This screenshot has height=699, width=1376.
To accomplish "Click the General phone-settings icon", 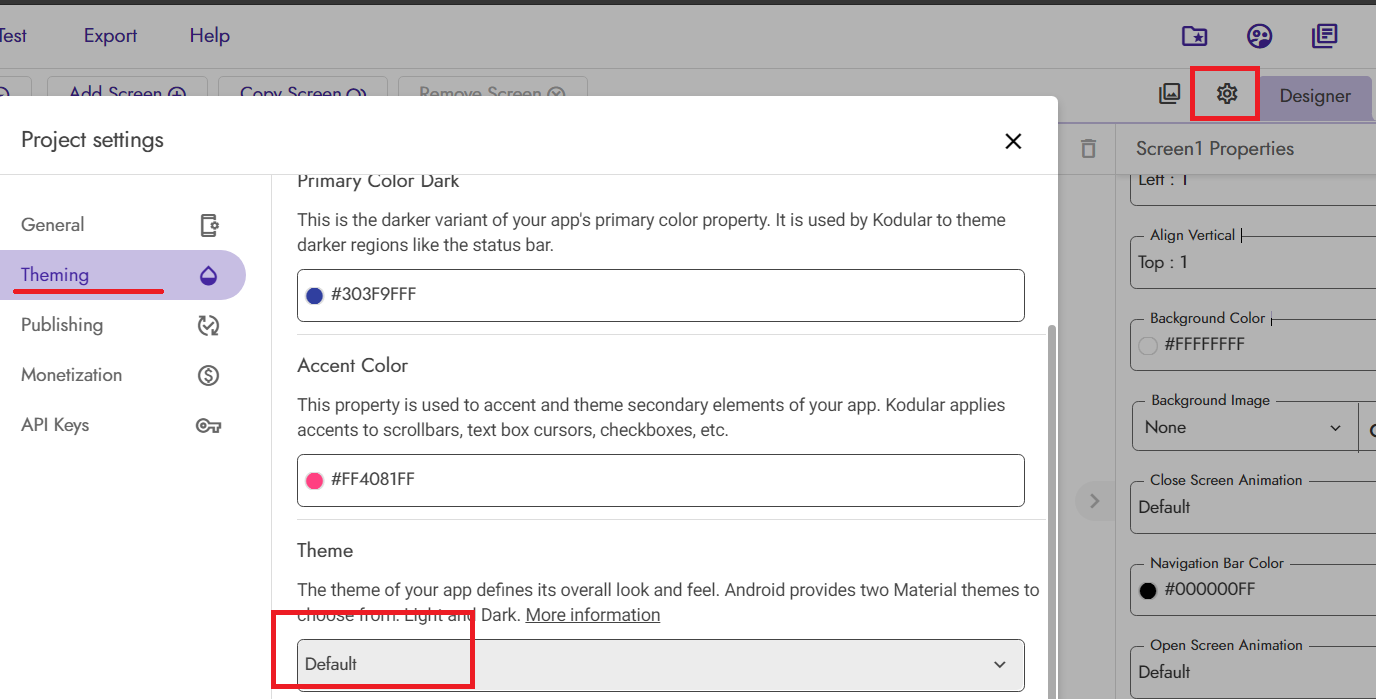I will (x=209, y=225).
